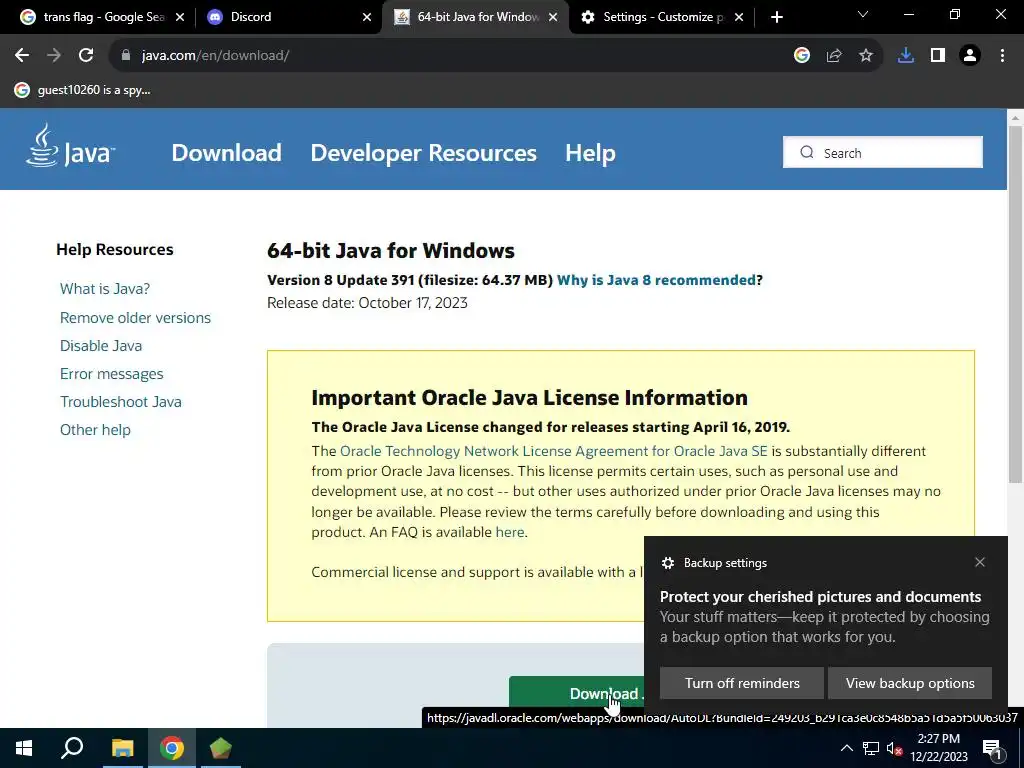This screenshot has height=768, width=1024.
Task: Click the green Download Java button
Action: [x=576, y=693]
